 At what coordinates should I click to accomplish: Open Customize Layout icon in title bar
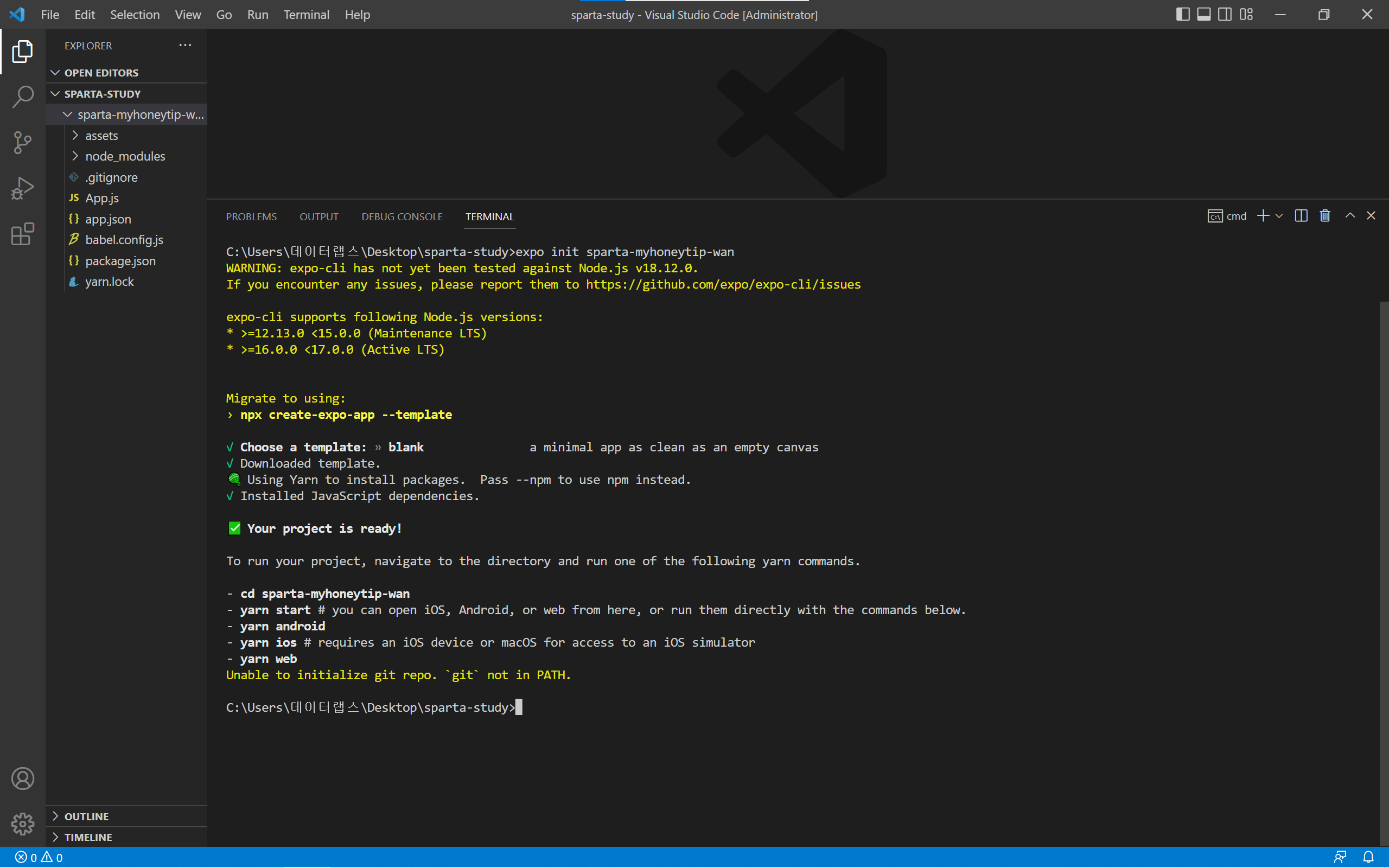[x=1246, y=14]
